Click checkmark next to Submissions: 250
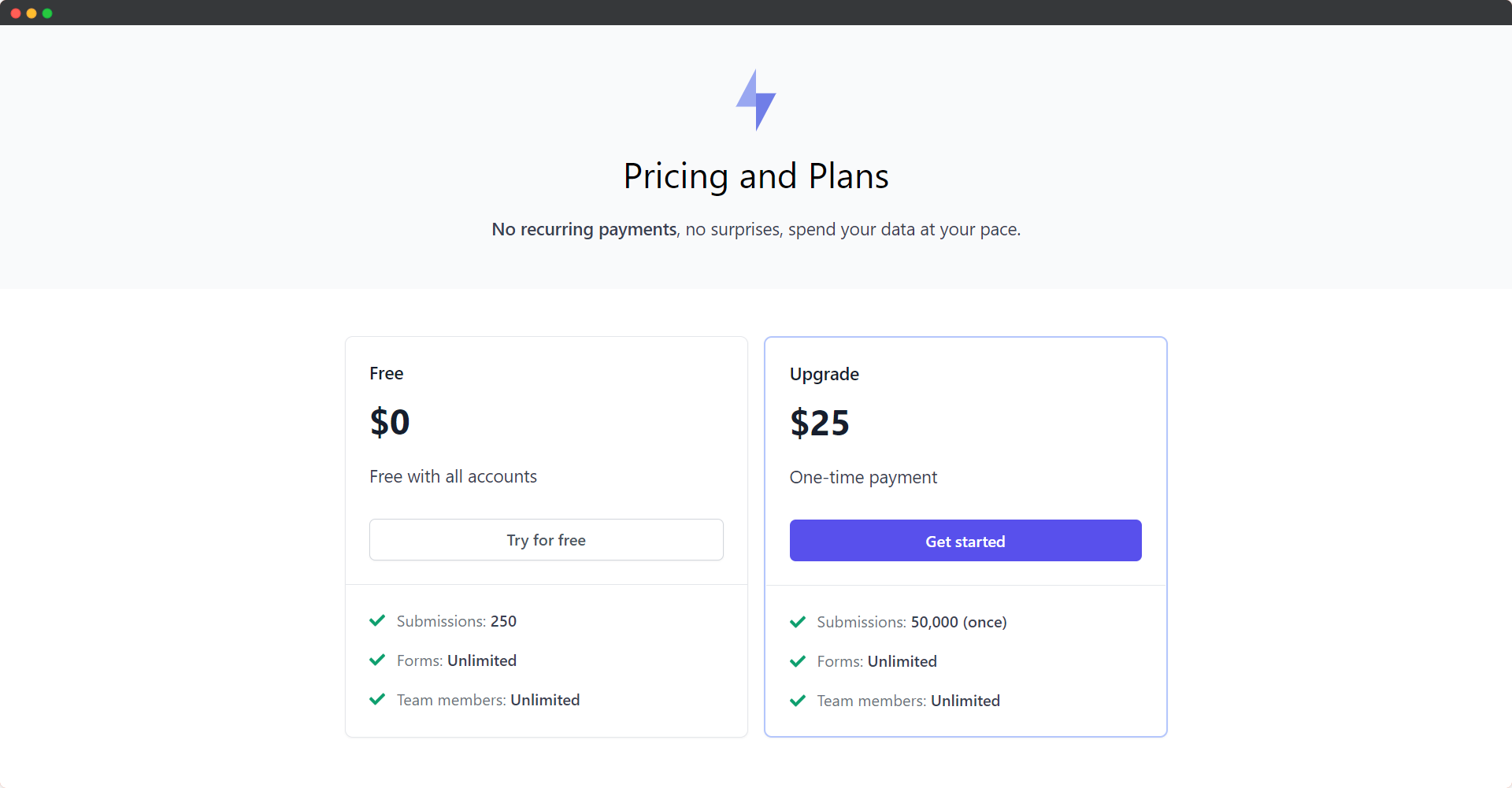Viewport: 1512px width, 788px height. [377, 620]
